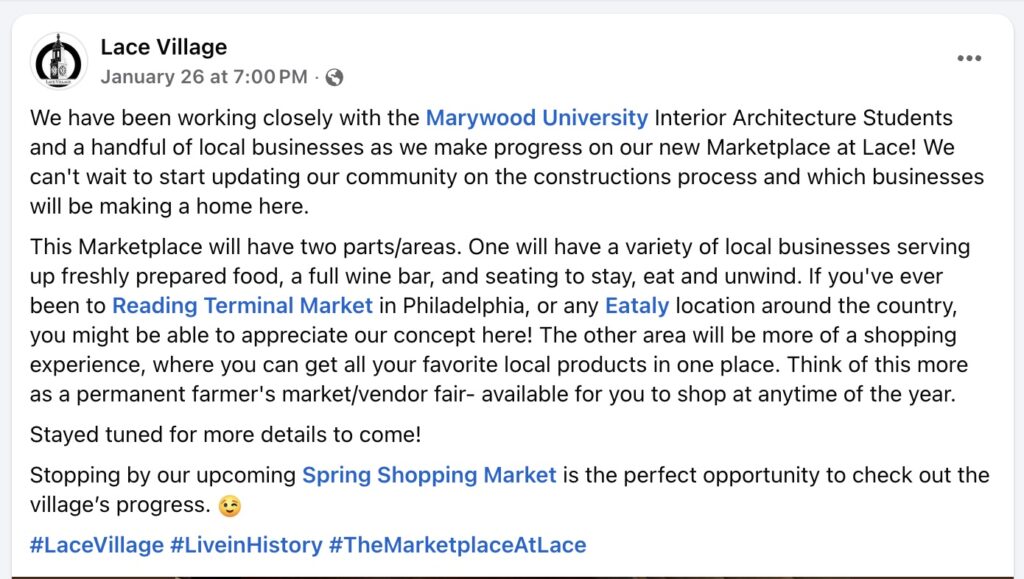The width and height of the screenshot is (1024, 579).
Task: Click the #LaceVillage hashtag
Action: [96, 546]
